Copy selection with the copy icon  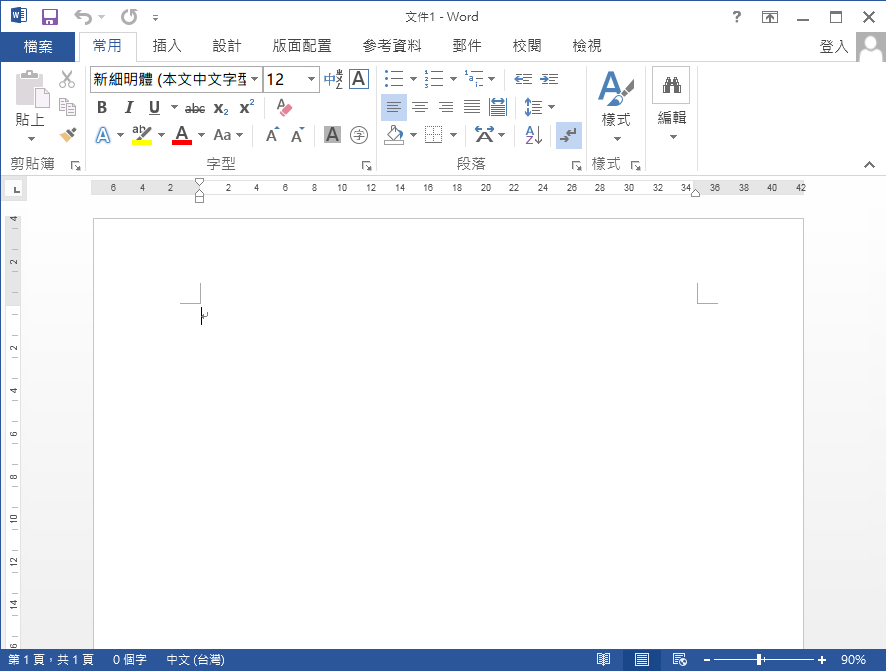tap(67, 107)
